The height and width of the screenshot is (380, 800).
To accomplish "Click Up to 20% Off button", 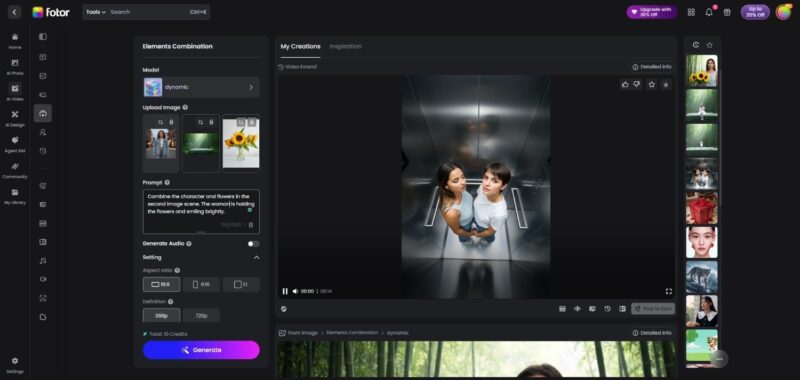I will coord(755,12).
